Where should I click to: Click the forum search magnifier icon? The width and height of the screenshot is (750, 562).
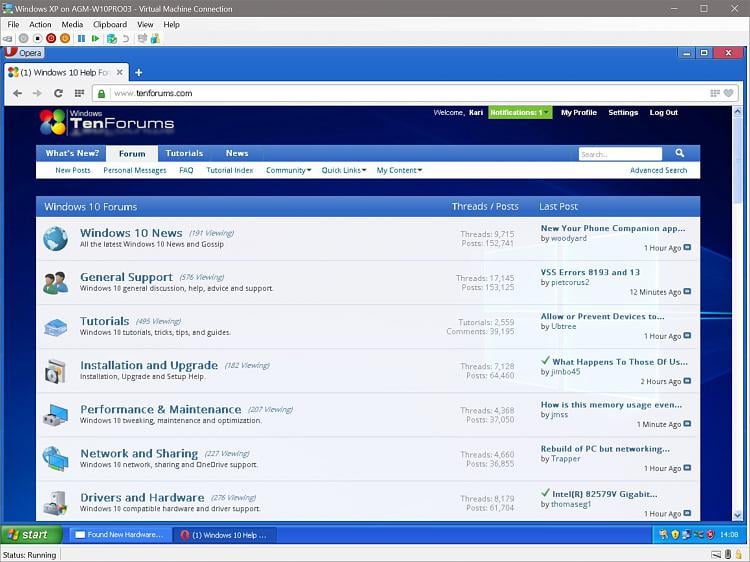(680, 153)
